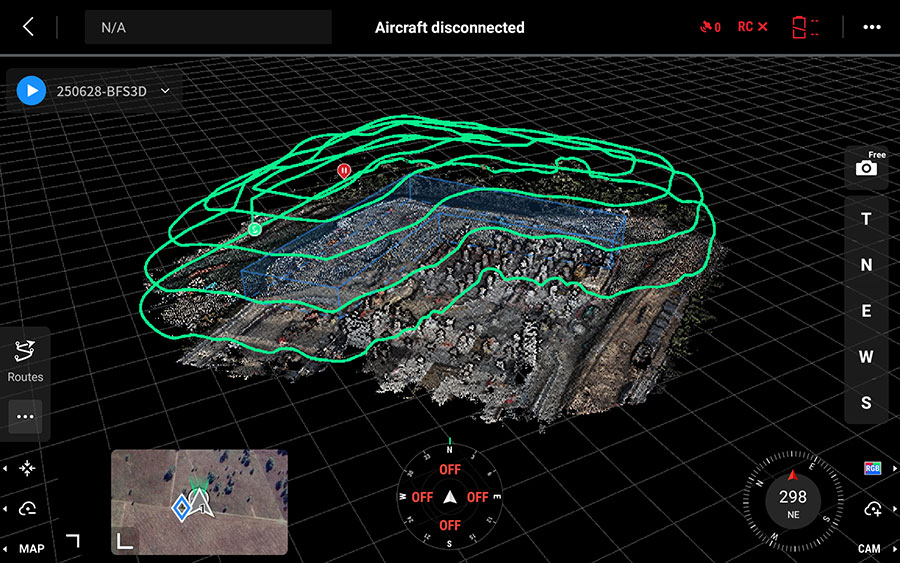Switch to Top view with T
This screenshot has width=900, height=563.
pyautogui.click(x=866, y=219)
